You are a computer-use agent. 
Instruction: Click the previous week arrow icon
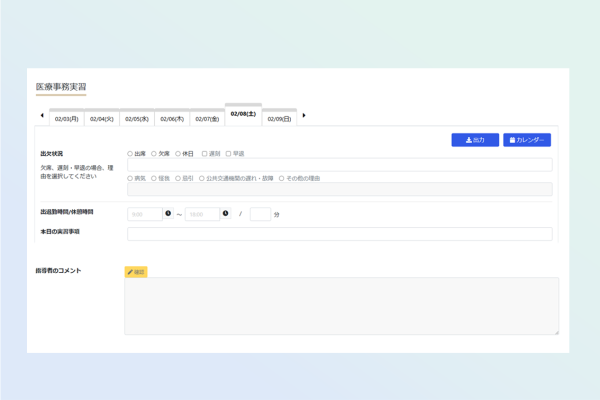(x=42, y=116)
